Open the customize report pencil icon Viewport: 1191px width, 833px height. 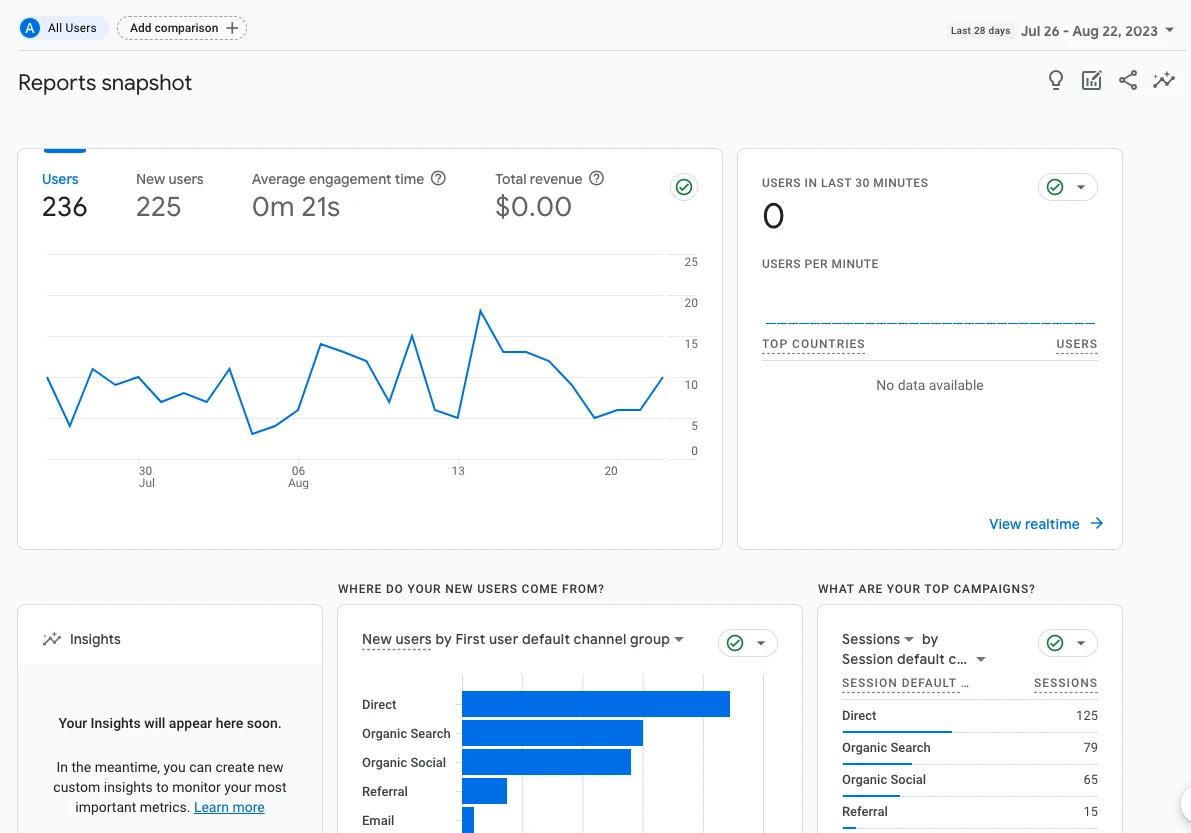[x=1091, y=81]
